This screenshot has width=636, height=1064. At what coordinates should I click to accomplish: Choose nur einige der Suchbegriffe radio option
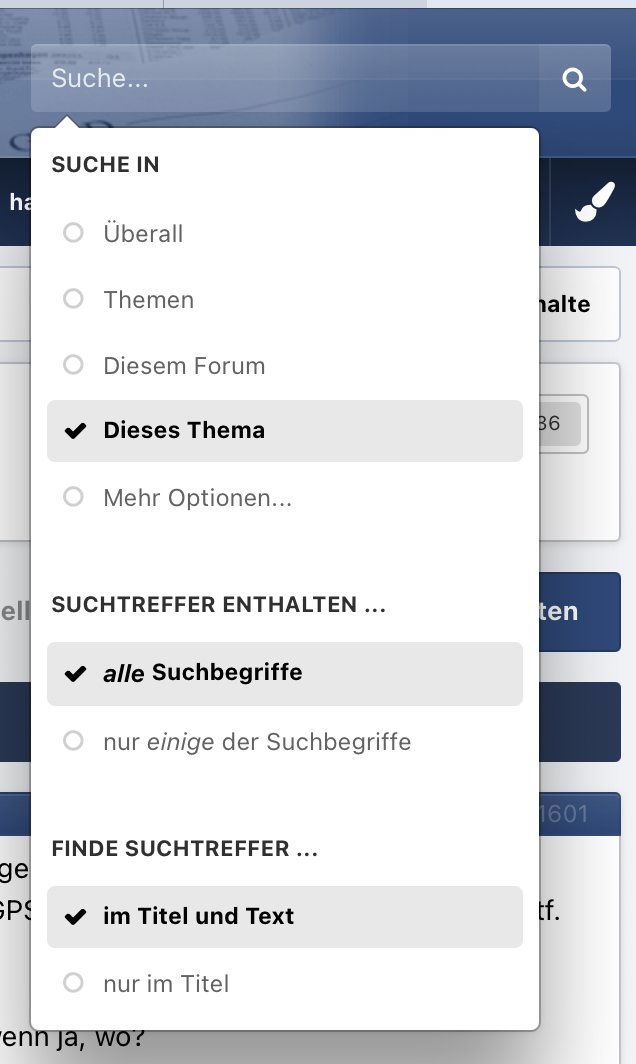point(73,741)
